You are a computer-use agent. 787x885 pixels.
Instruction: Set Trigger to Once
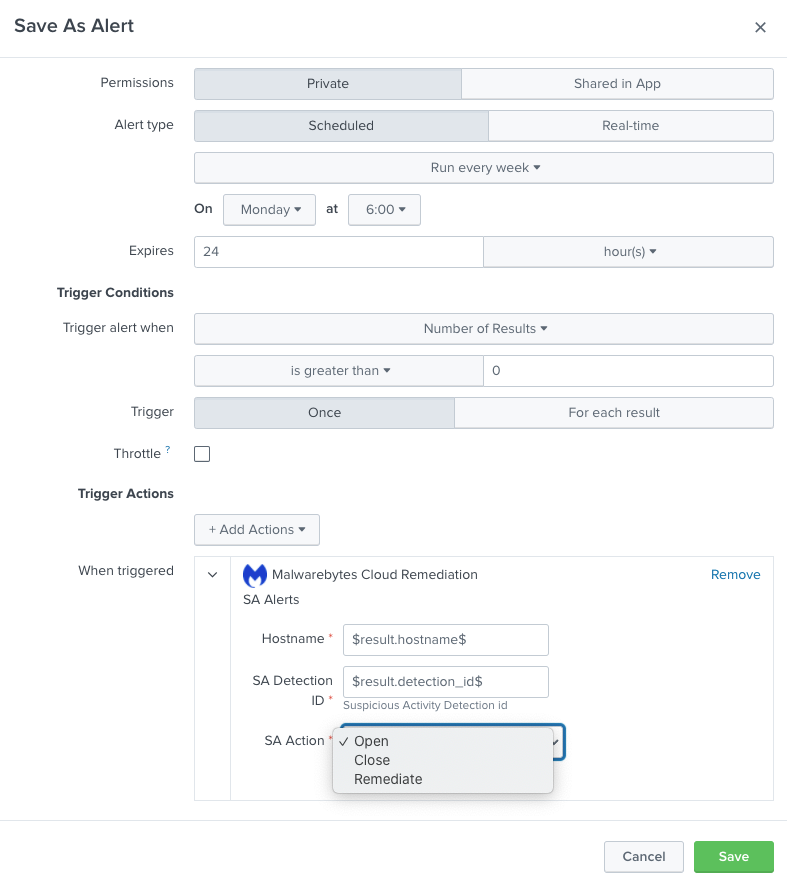pos(325,413)
